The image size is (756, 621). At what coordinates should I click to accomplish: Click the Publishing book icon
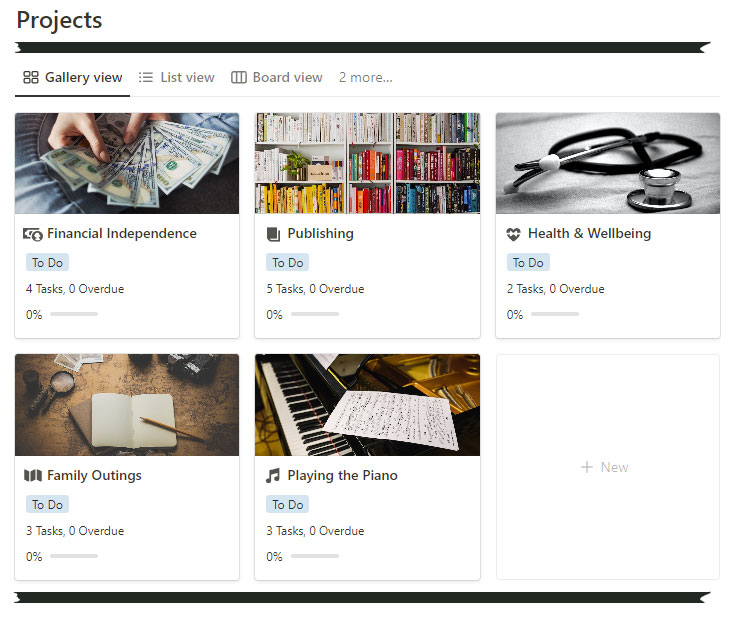coord(273,234)
